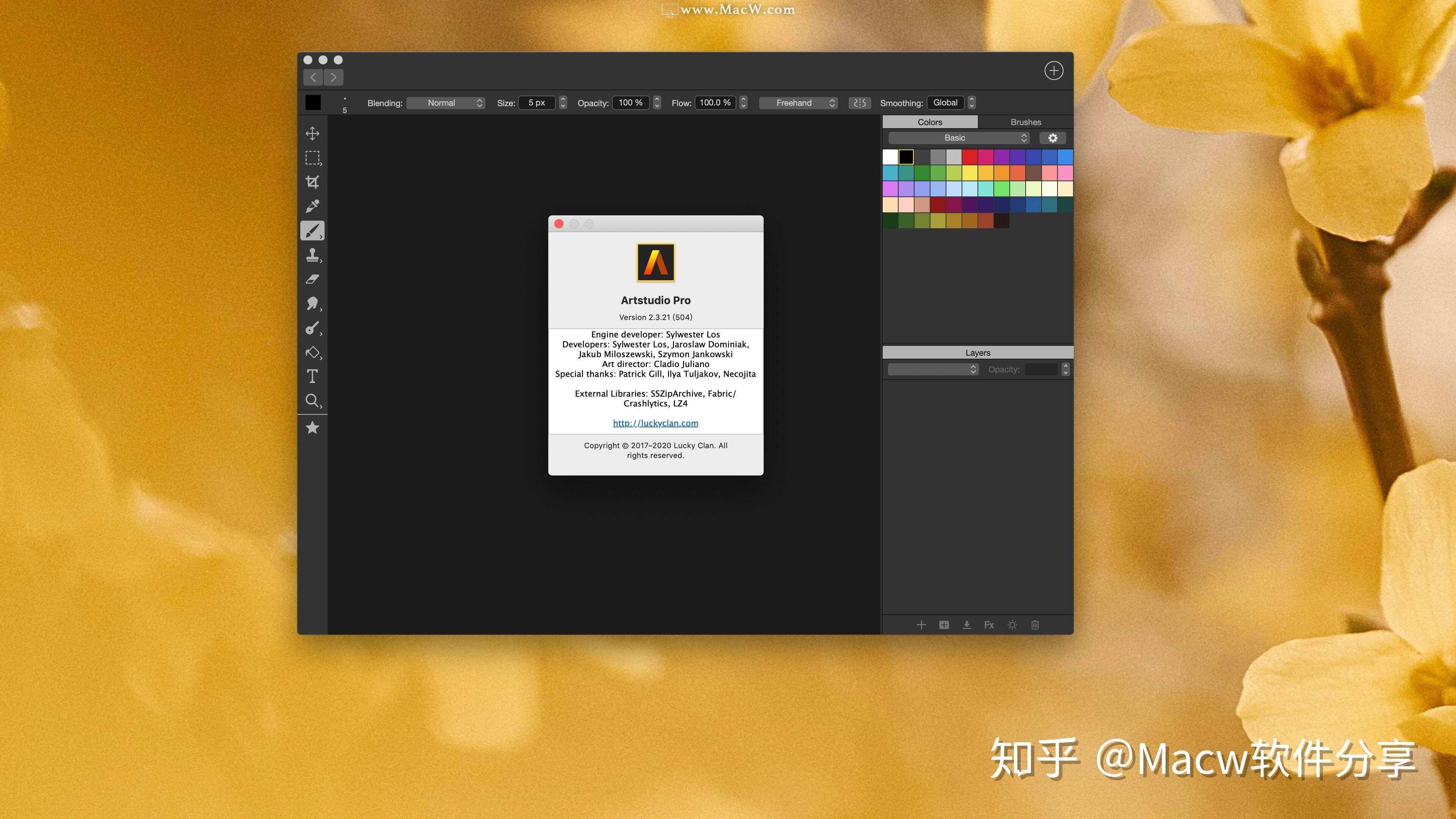Open the layer blend mode dropdown
The image size is (1456, 819).
933,369
